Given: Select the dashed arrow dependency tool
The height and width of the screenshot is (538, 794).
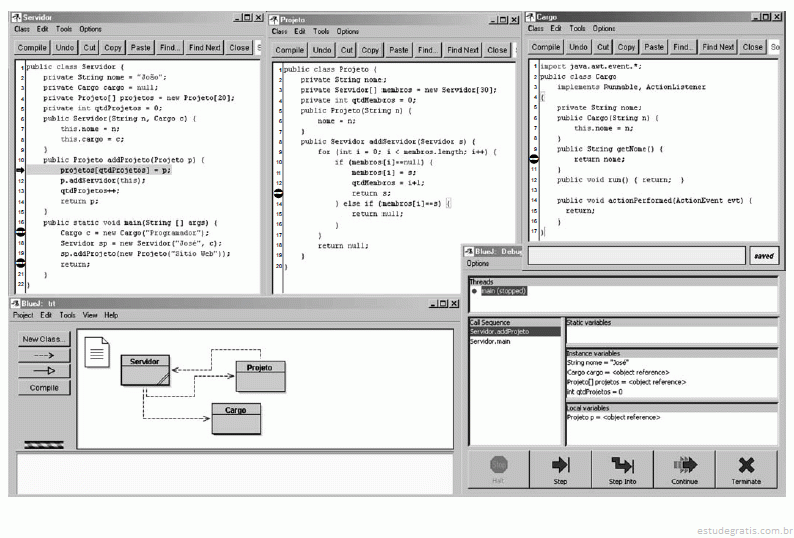Looking at the screenshot, I should click(x=44, y=355).
